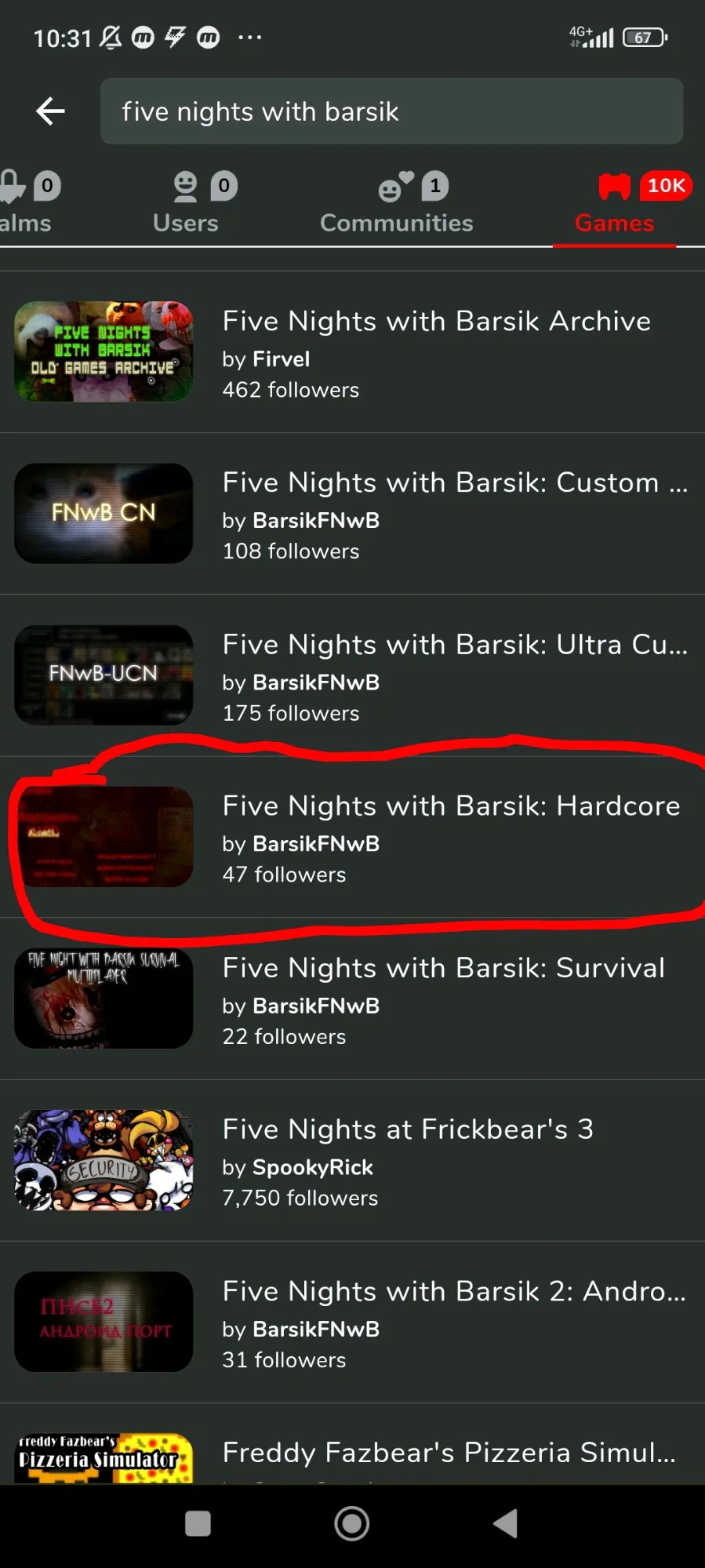Switch to the Users tab
705x1568 pixels.
coord(186,202)
